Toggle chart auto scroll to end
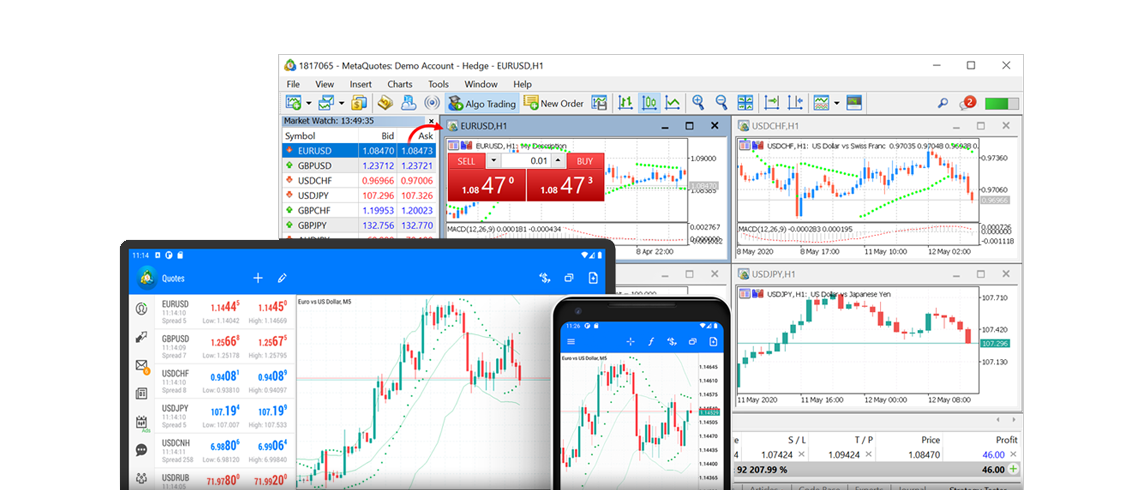 pyautogui.click(x=771, y=103)
